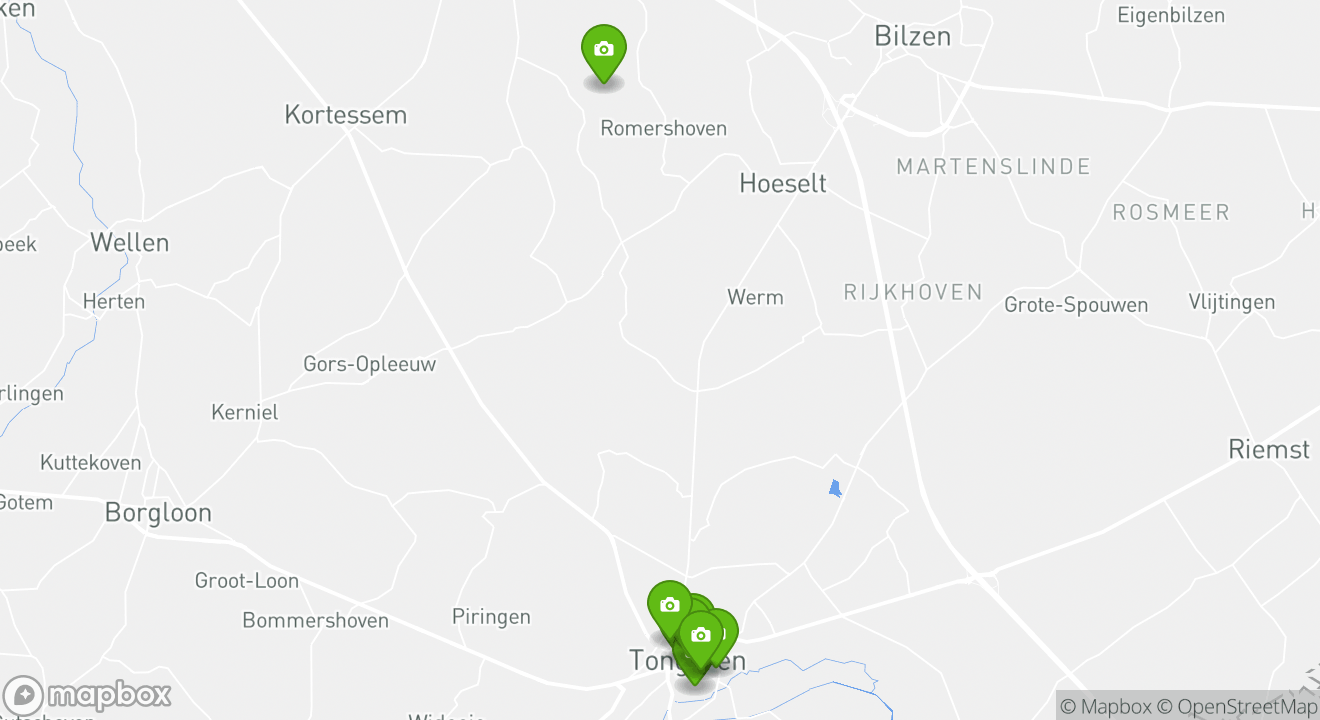The height and width of the screenshot is (720, 1320).
Task: Select the Riemst town label
Action: pyautogui.click(x=1269, y=450)
